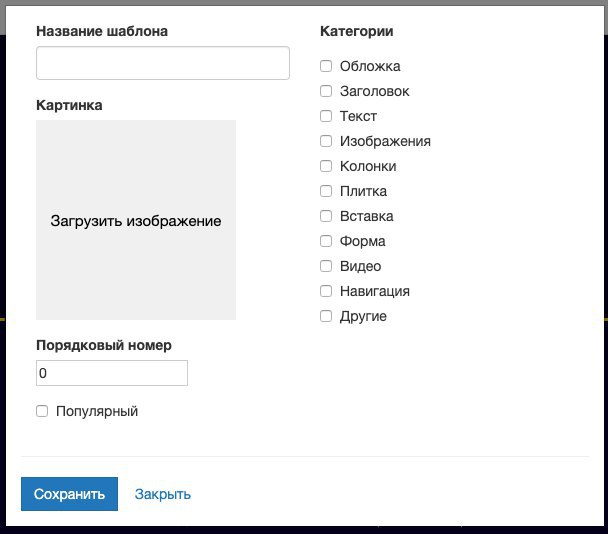The height and width of the screenshot is (534, 608).
Task: Check the Заголовок category checkbox
Action: pos(326,91)
